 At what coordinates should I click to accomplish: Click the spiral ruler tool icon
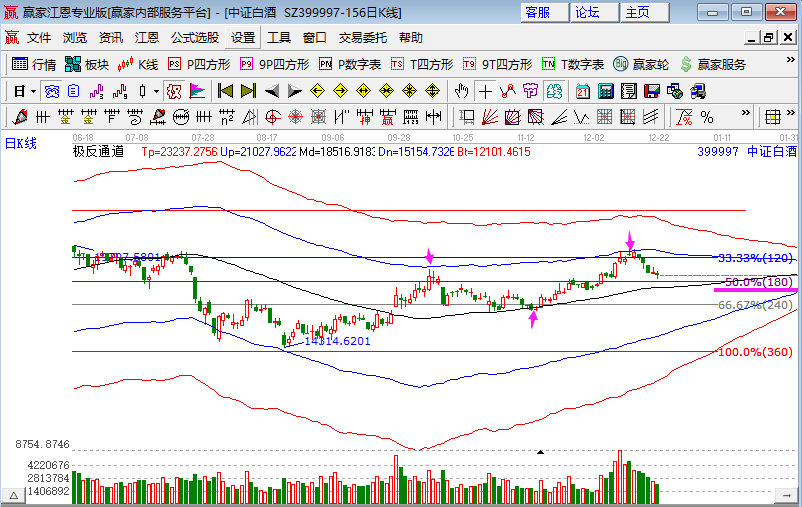[135, 118]
